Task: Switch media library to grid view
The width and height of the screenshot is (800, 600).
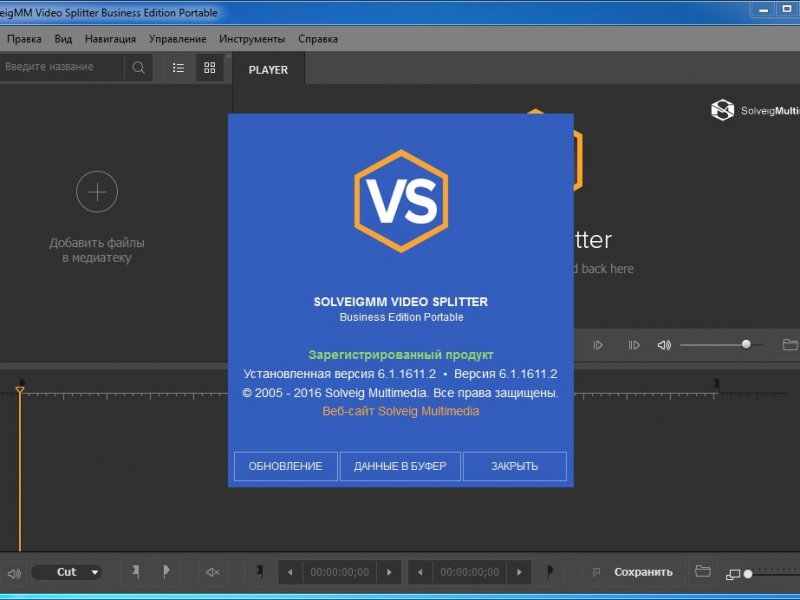Action: coord(210,67)
